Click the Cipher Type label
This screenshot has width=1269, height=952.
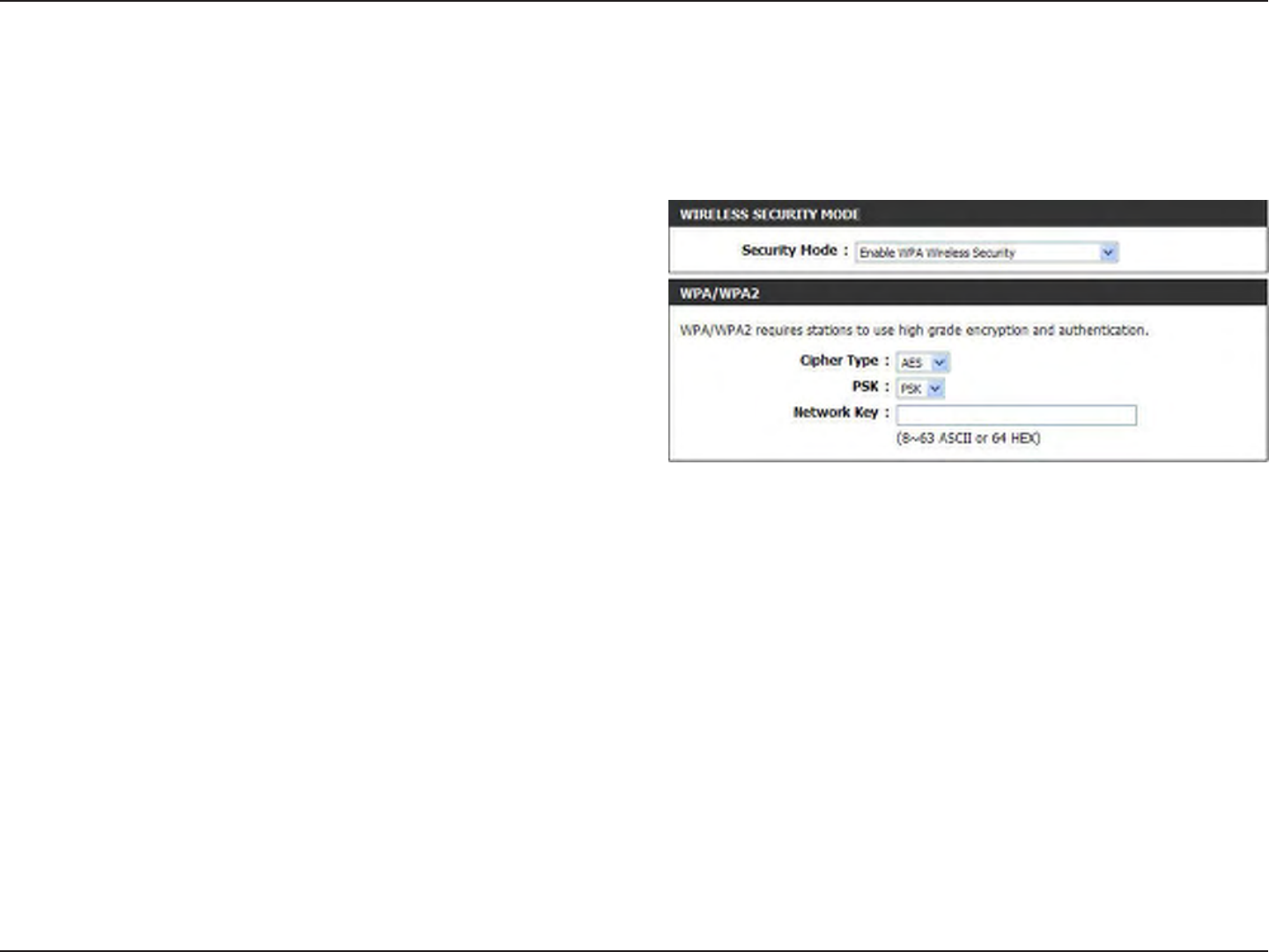[x=844, y=361]
